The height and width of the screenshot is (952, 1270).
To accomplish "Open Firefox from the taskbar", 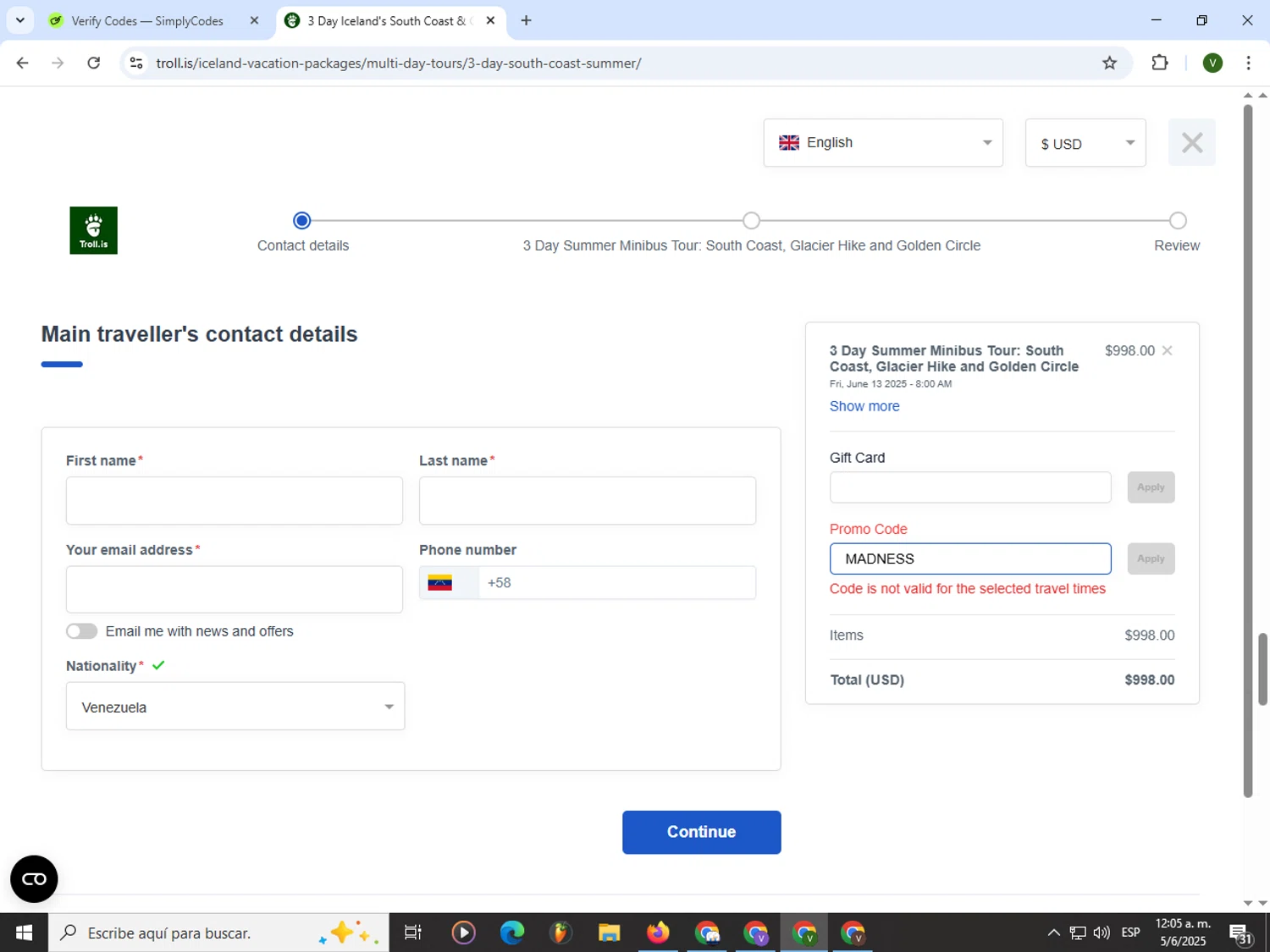I will tap(658, 933).
